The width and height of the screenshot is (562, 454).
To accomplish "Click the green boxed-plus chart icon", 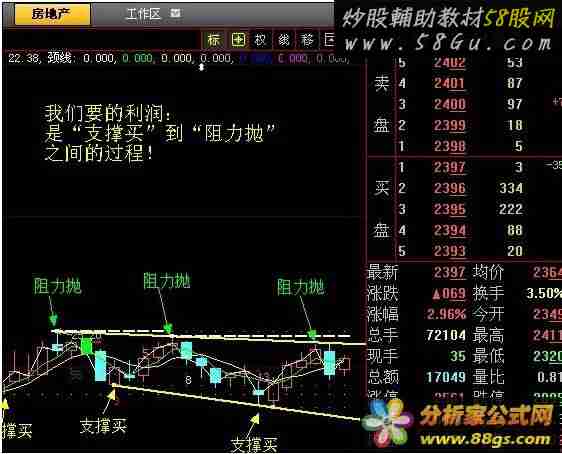I will [x=238, y=40].
